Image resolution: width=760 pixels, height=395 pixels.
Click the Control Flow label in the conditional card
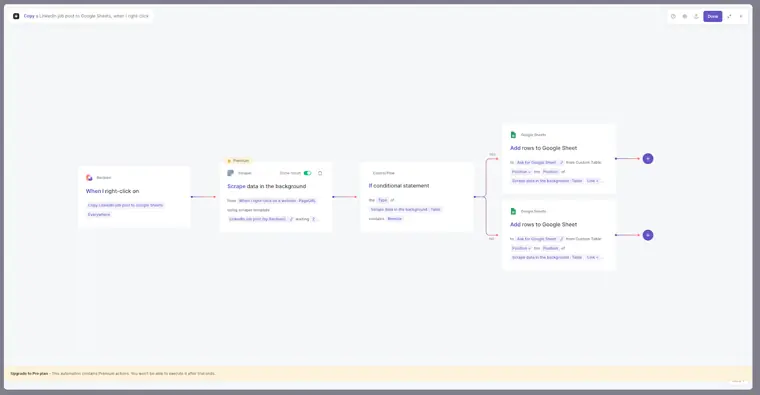pyautogui.click(x=383, y=173)
